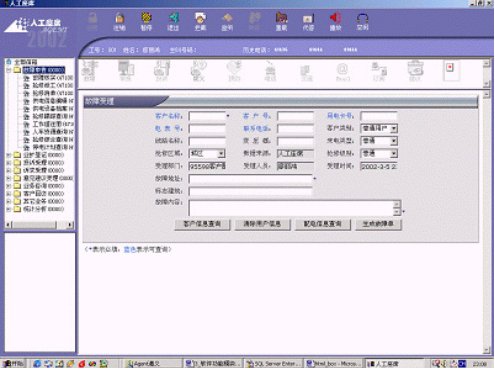Click in the 故障地址 address input field
The width and height of the screenshot is (495, 369).
pyautogui.click(x=250, y=179)
